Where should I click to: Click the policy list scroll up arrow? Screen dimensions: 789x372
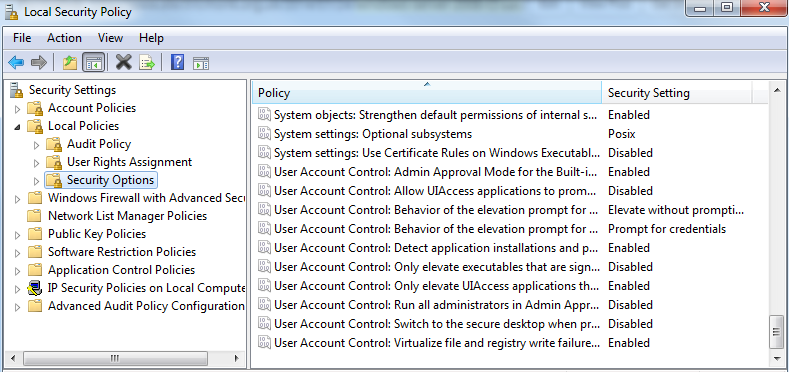point(776,90)
